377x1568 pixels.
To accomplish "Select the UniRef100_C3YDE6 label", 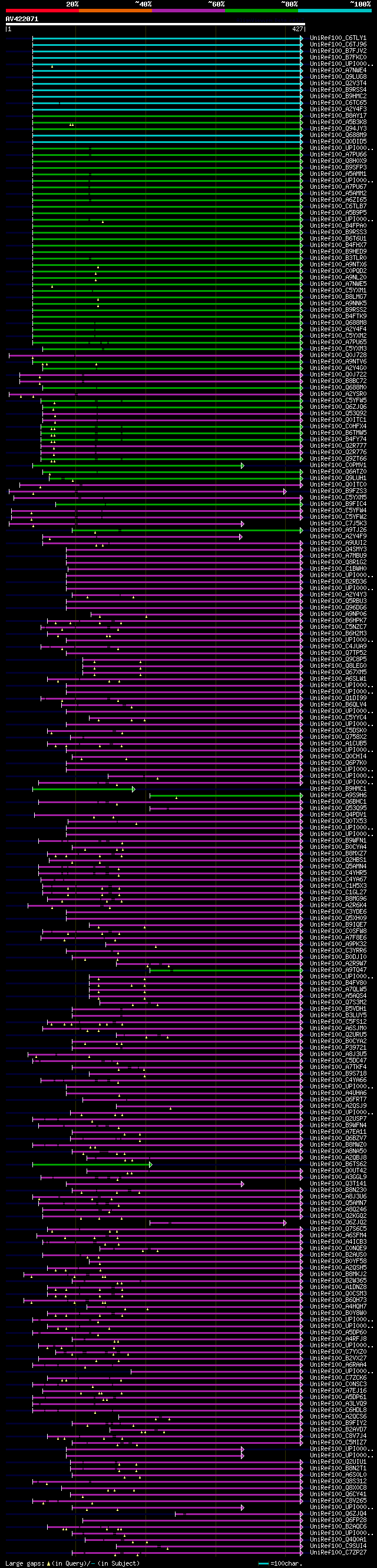I will [x=338, y=913].
